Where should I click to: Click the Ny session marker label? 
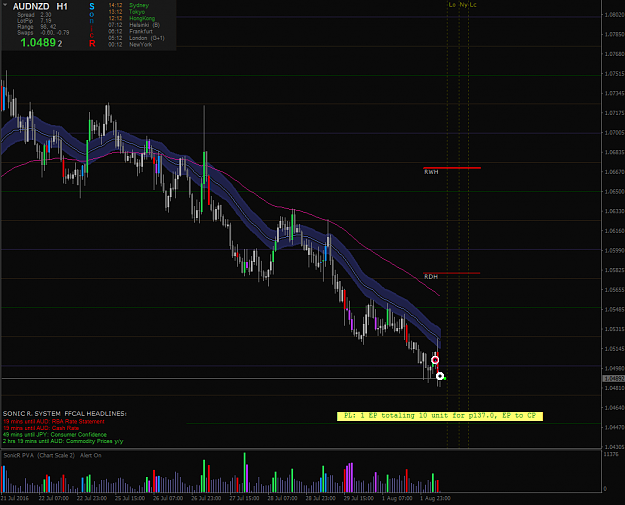pyautogui.click(x=463, y=5)
